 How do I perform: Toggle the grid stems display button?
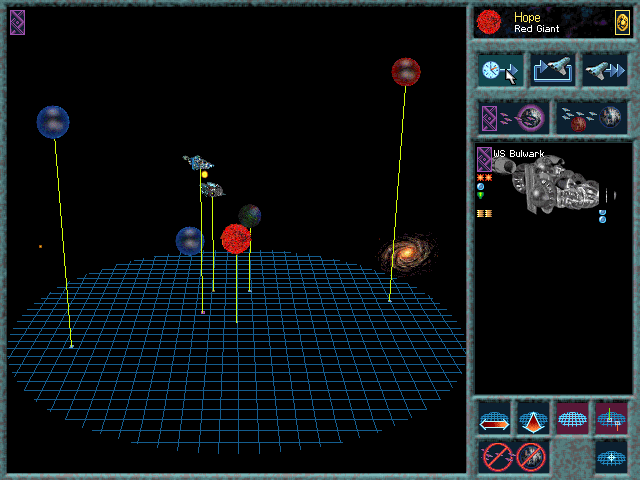(611, 419)
